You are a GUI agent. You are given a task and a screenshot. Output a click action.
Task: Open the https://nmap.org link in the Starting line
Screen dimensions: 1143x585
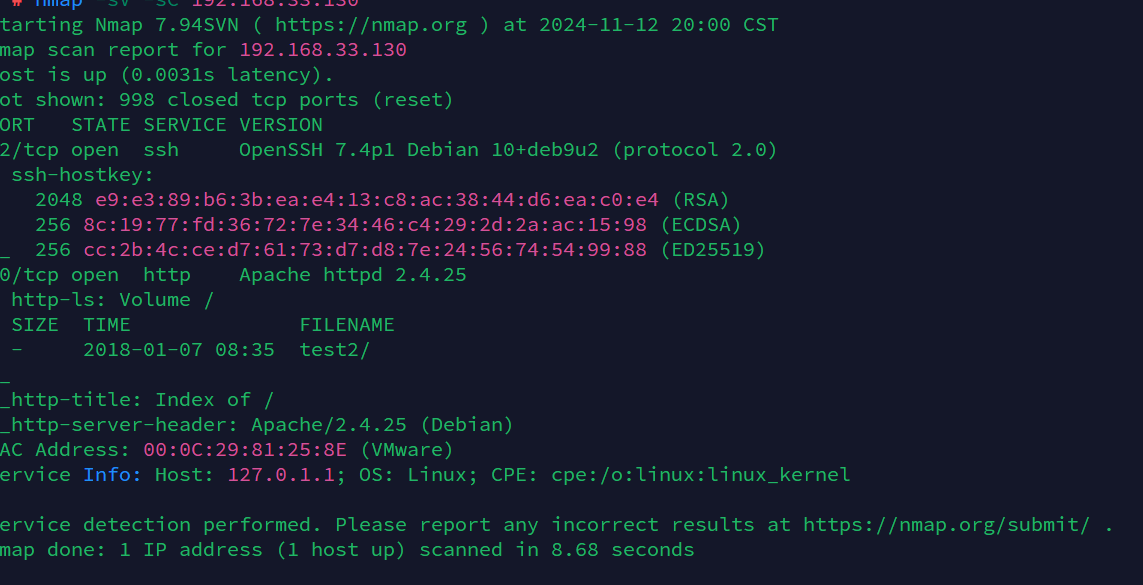click(370, 25)
